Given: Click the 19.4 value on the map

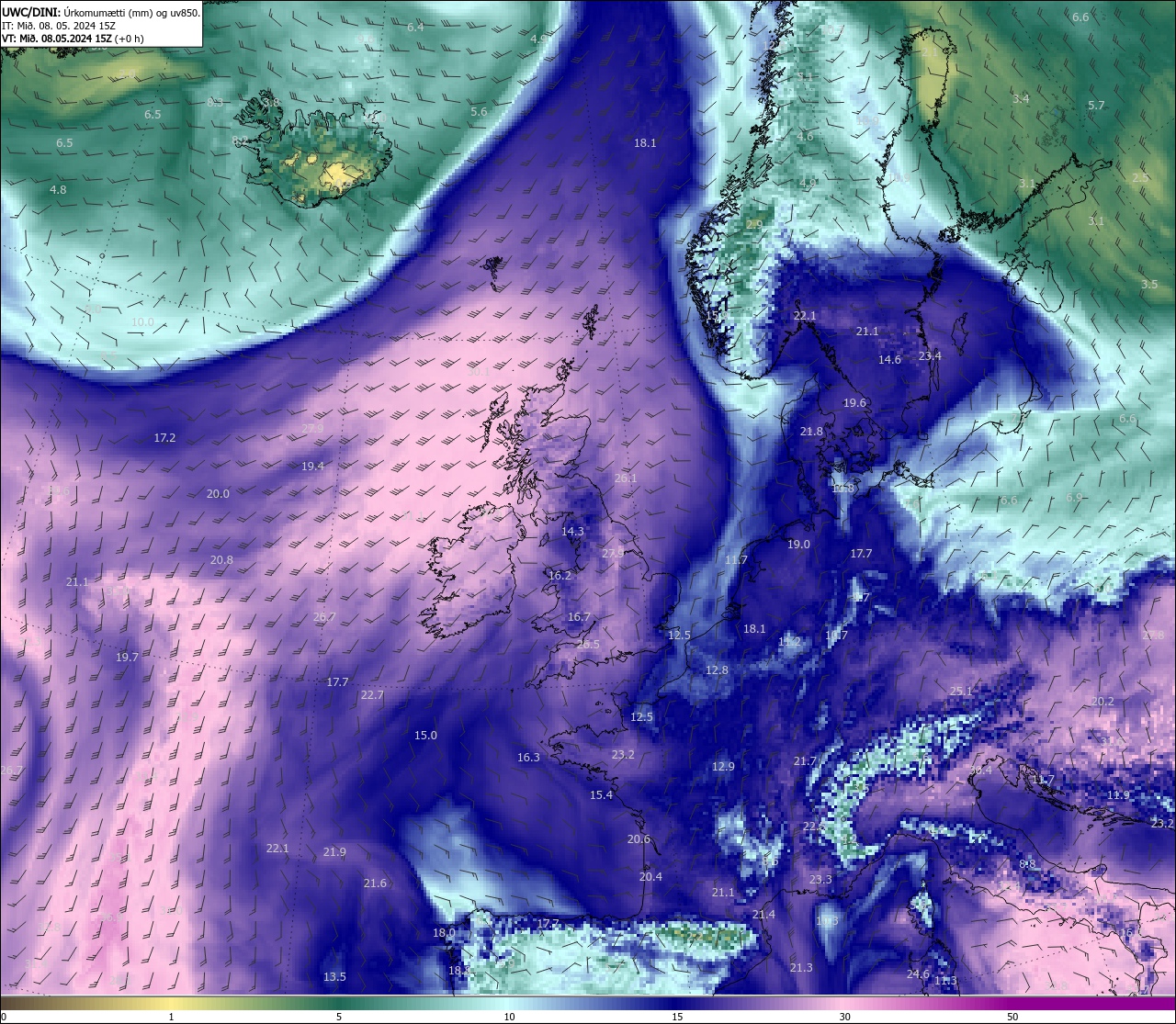Looking at the screenshot, I should pos(312,467).
